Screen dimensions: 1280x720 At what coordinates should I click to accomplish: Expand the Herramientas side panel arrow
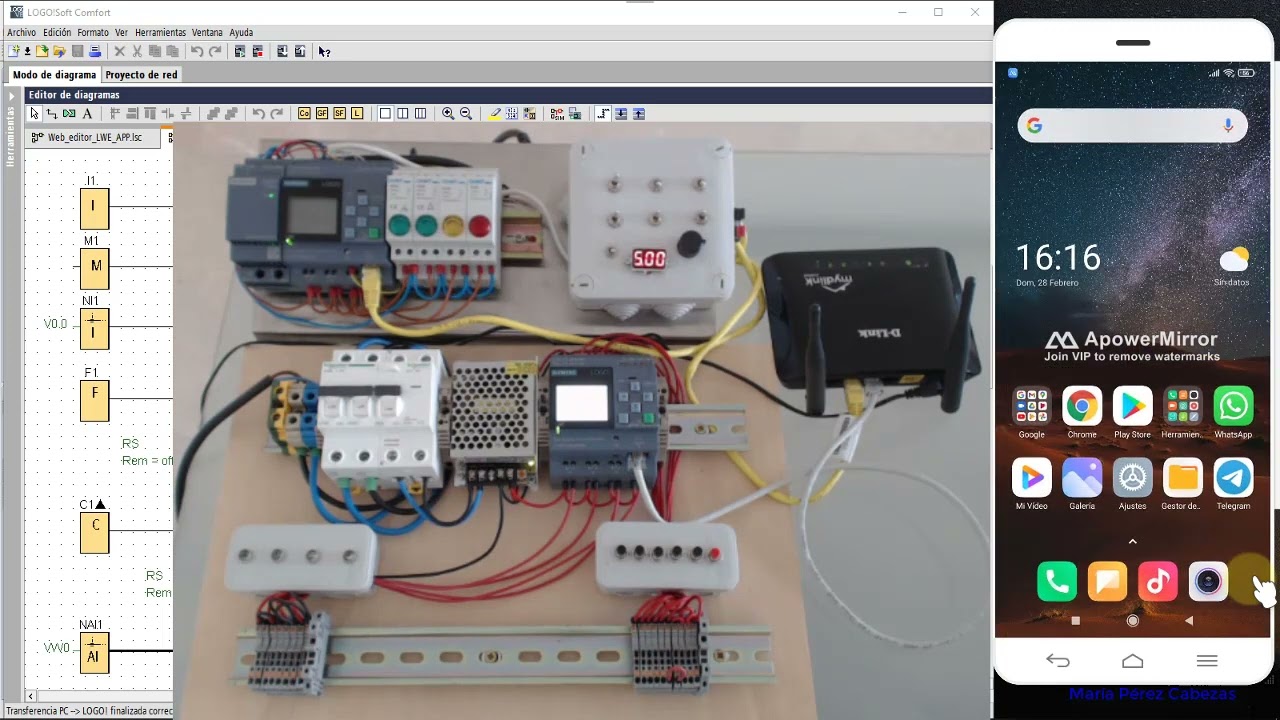click(12, 96)
